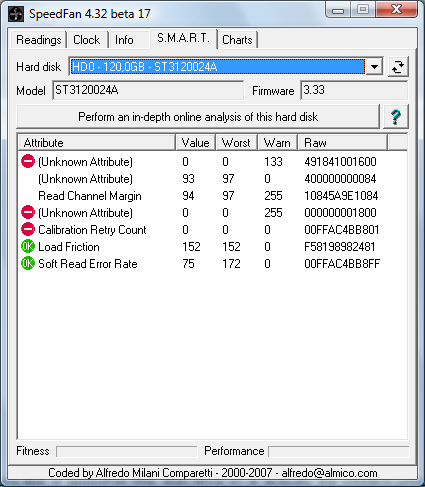Select the Load Friction row label

point(69,247)
